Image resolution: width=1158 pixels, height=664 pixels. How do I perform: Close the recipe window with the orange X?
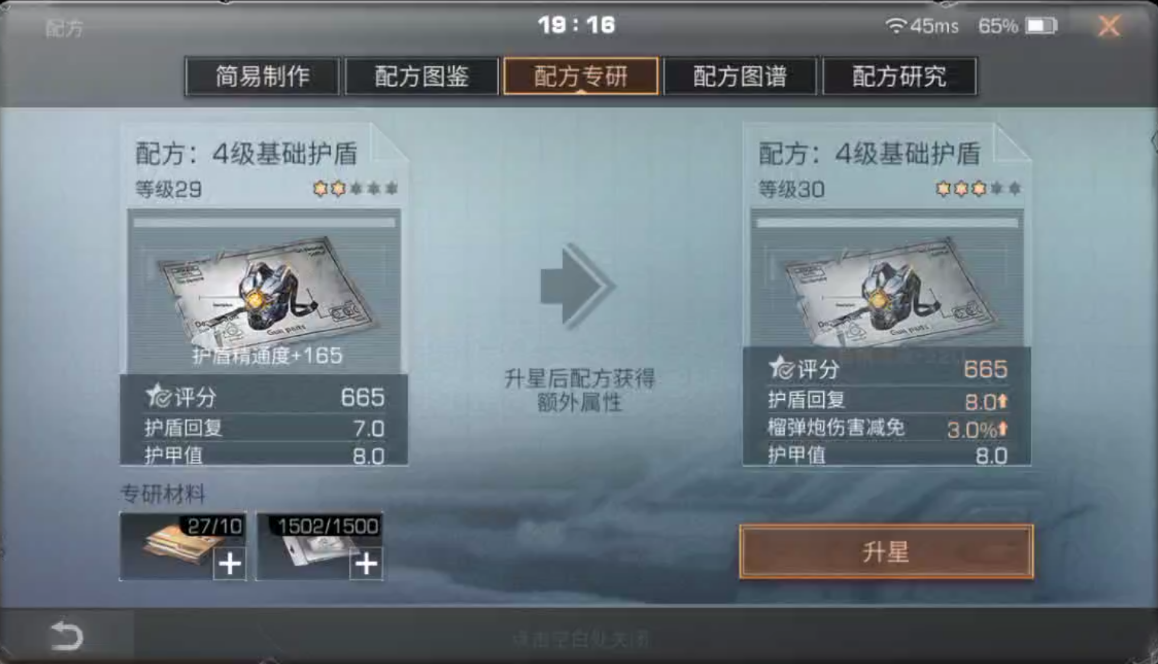click(1109, 27)
